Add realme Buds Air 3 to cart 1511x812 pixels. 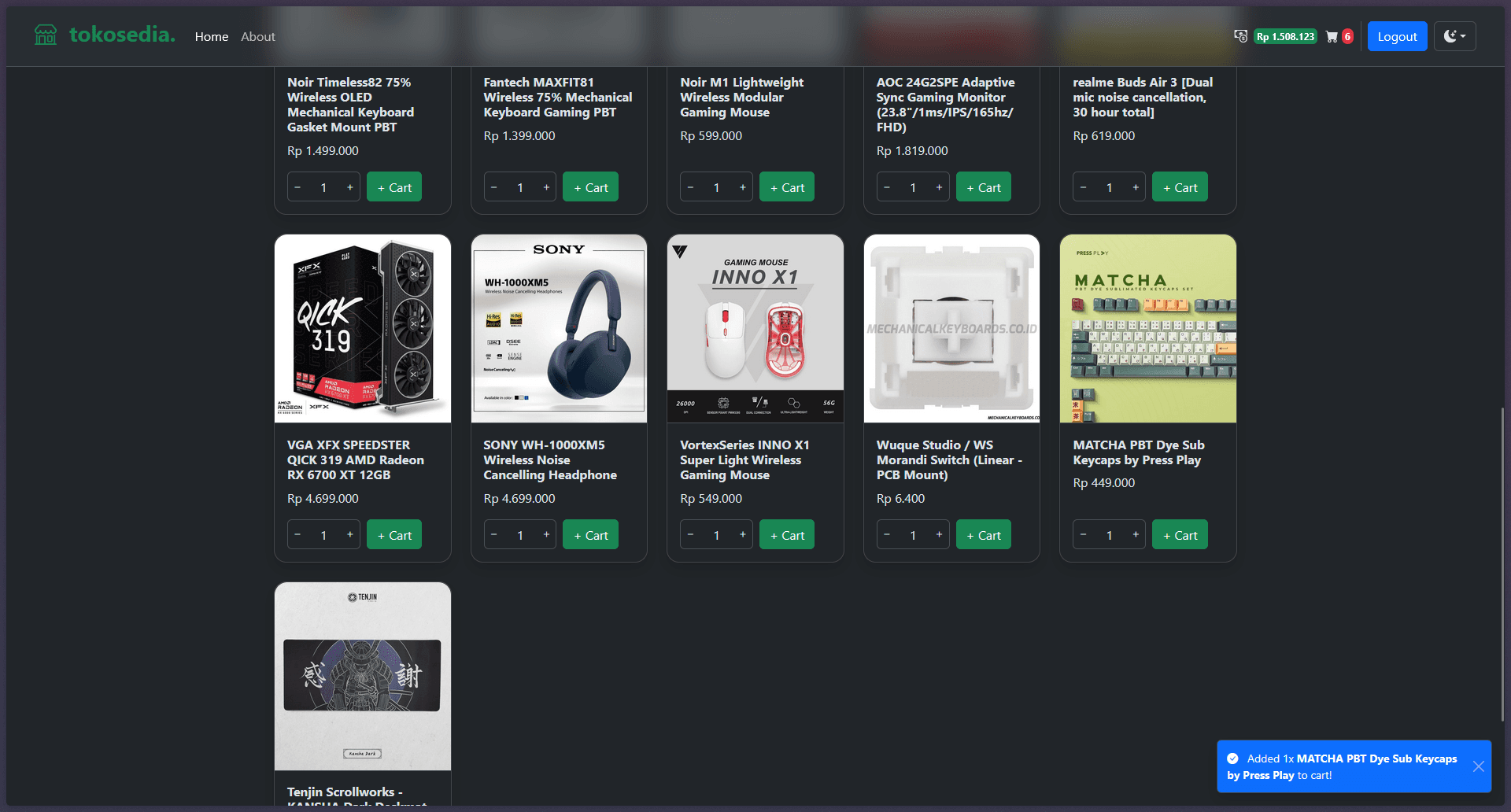click(x=1180, y=187)
